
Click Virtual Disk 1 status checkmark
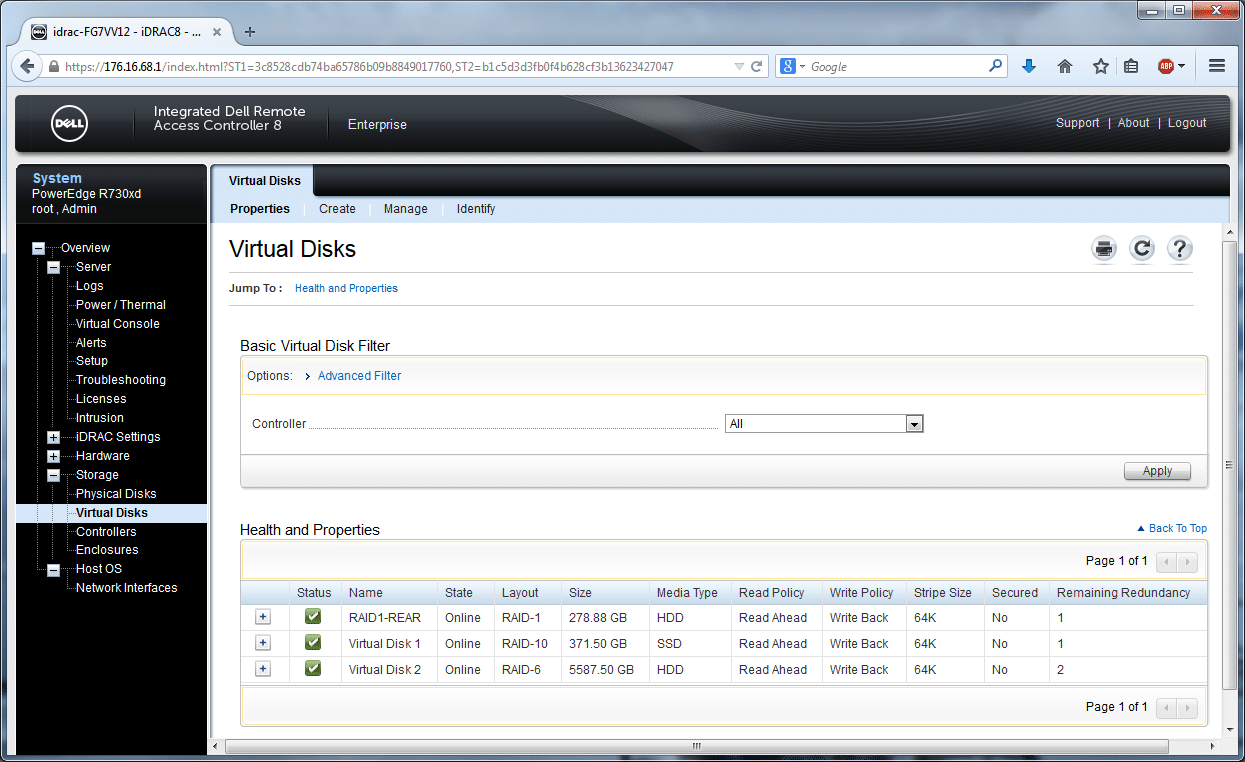(313, 643)
